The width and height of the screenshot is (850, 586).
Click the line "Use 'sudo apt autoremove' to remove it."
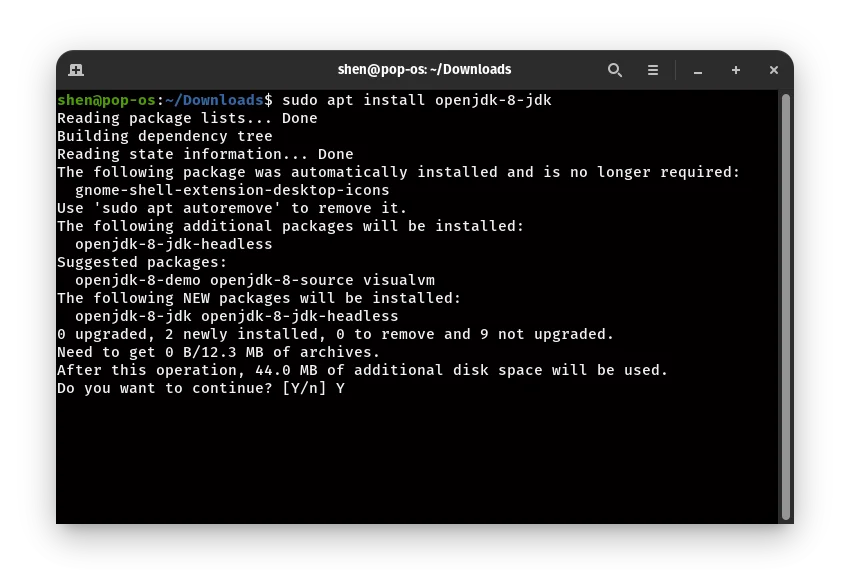click(232, 208)
